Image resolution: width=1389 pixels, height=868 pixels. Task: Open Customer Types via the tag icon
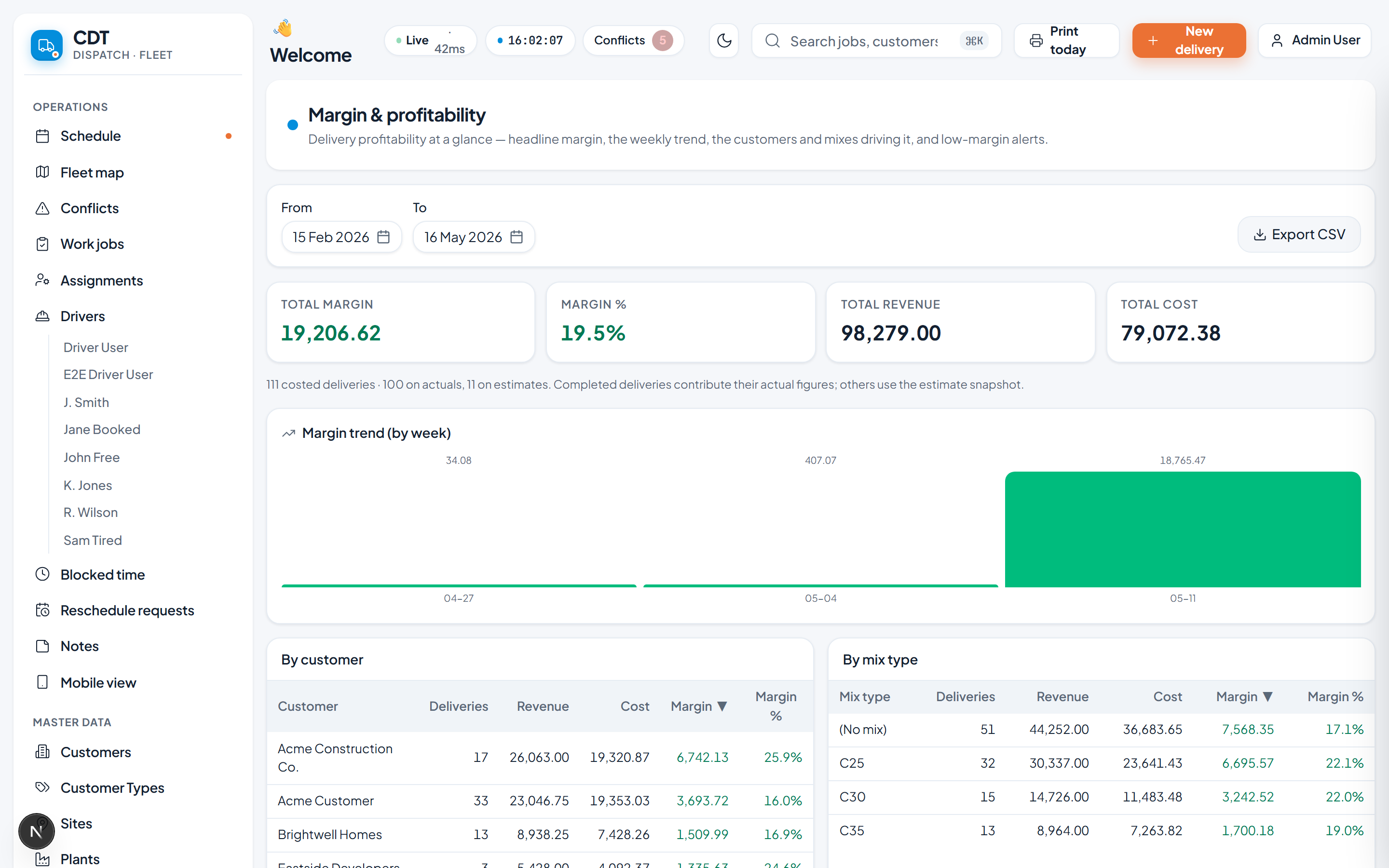point(42,787)
